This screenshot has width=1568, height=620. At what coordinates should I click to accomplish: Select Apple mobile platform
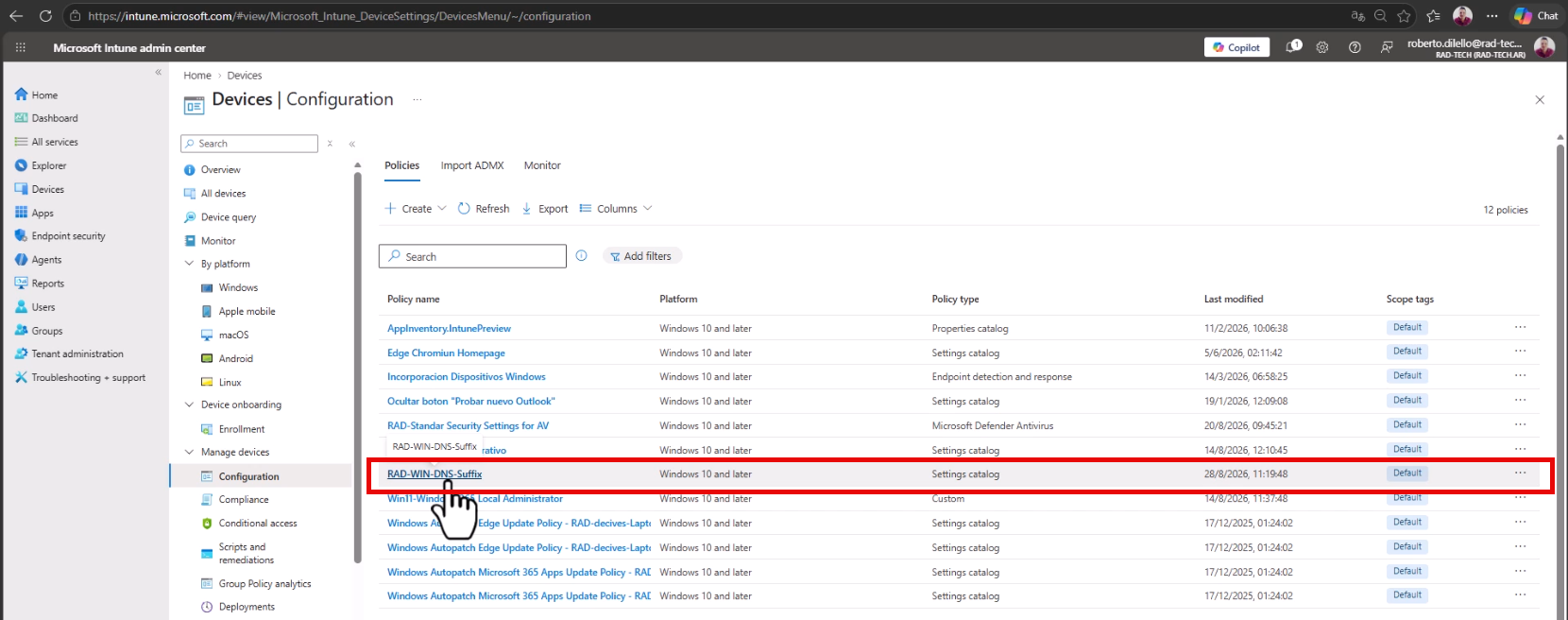[238, 311]
